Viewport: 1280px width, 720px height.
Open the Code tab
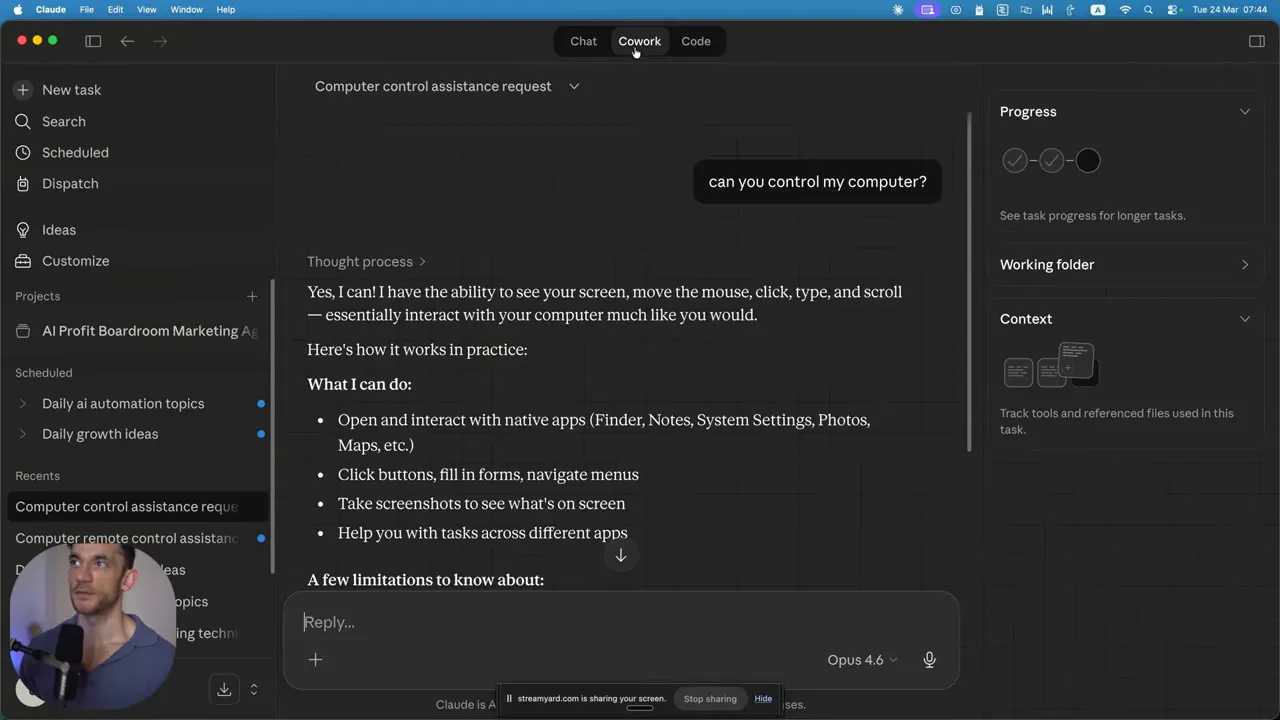pyautogui.click(x=696, y=41)
